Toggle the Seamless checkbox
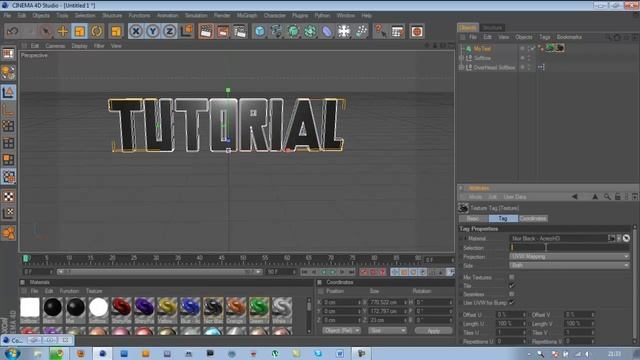 (511, 294)
